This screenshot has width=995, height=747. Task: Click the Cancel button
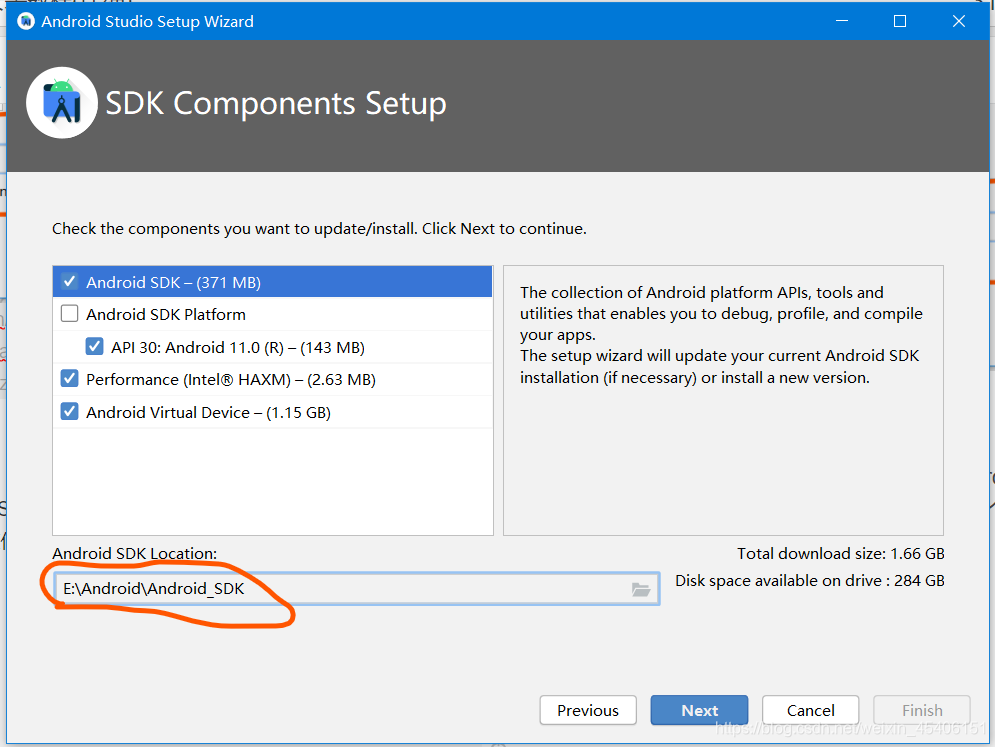810,710
